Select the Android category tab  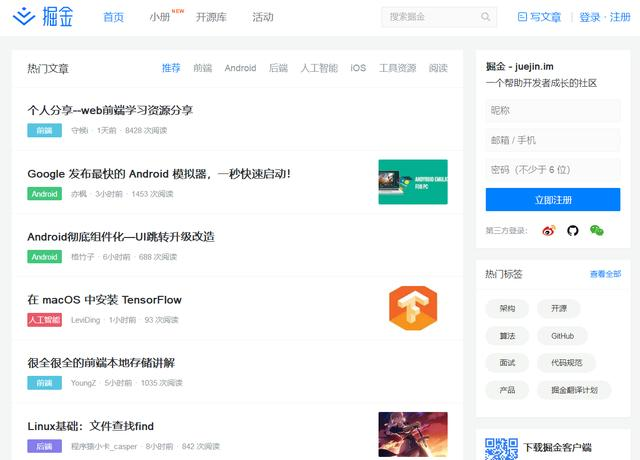240,68
